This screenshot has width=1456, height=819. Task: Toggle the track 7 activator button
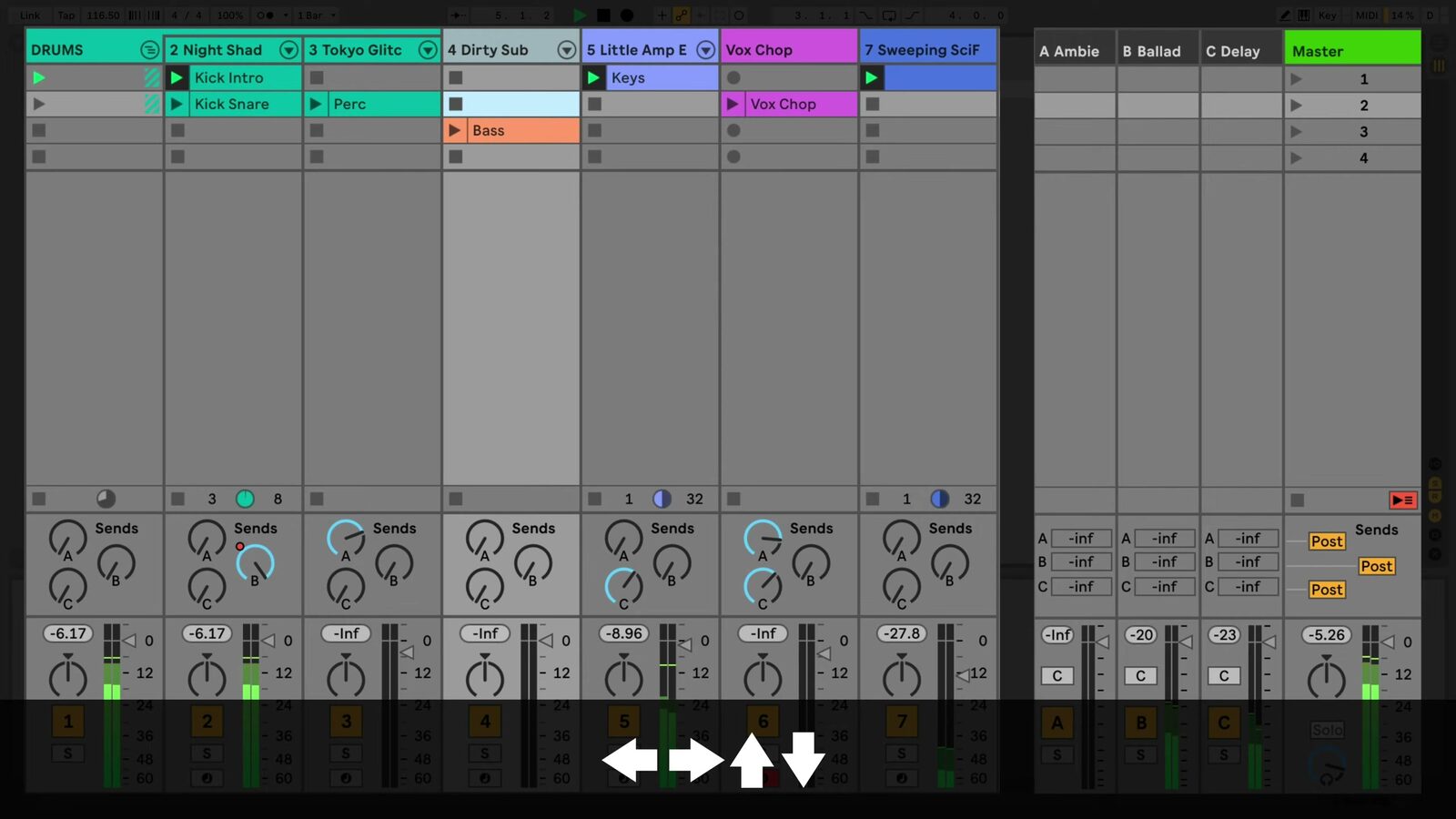pos(902,722)
